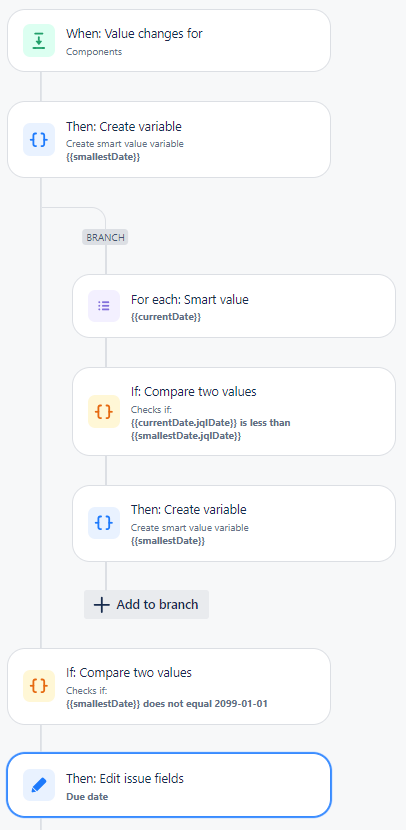
Task: Open the 'When: Value changes for' trigger
Action: coord(169,40)
